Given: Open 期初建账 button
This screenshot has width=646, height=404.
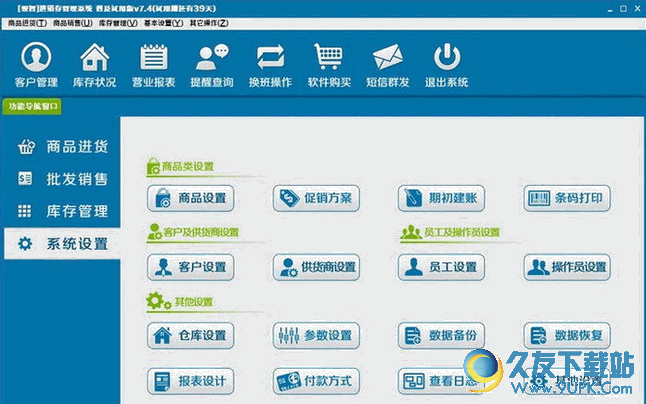Looking at the screenshot, I should pyautogui.click(x=441, y=198).
